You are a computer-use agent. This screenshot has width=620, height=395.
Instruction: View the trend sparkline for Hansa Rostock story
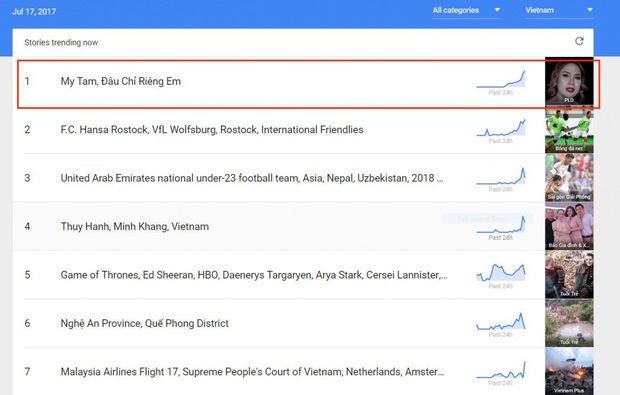point(501,128)
